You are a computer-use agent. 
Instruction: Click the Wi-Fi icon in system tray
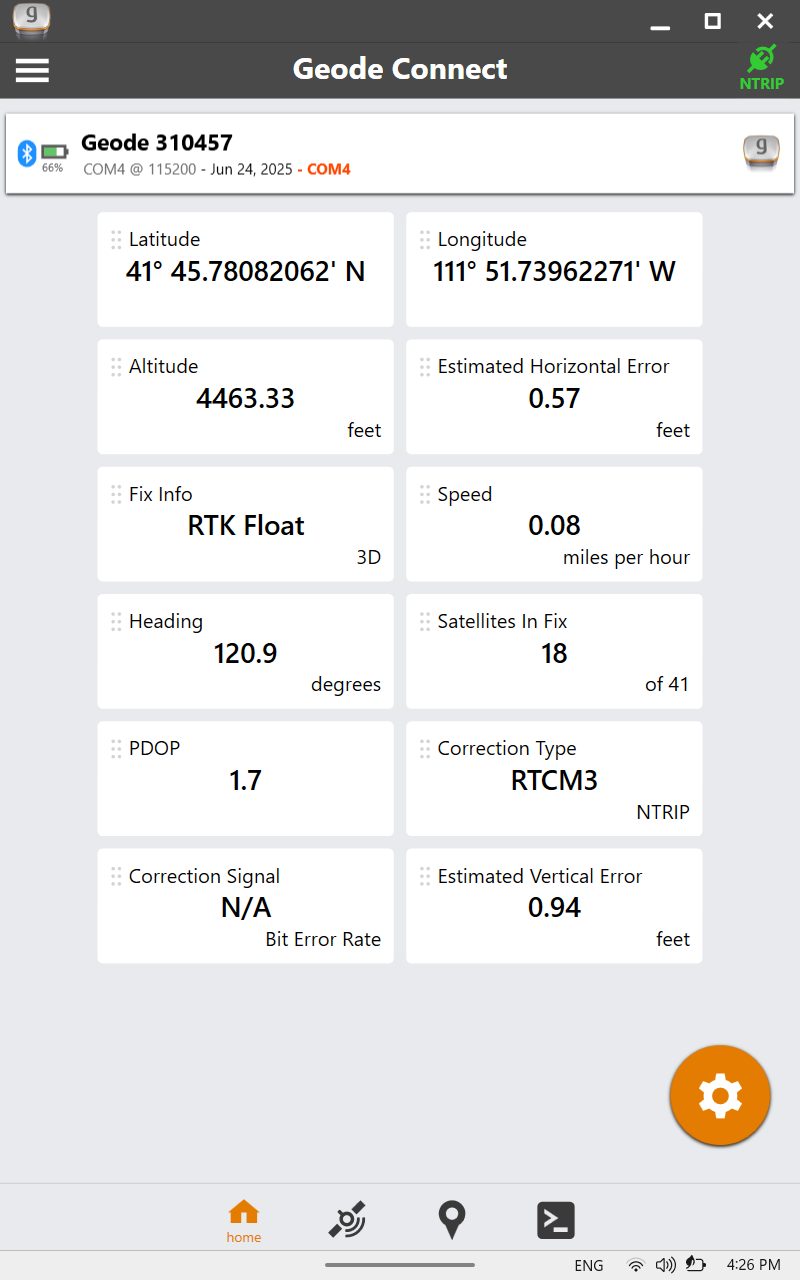tap(636, 1265)
